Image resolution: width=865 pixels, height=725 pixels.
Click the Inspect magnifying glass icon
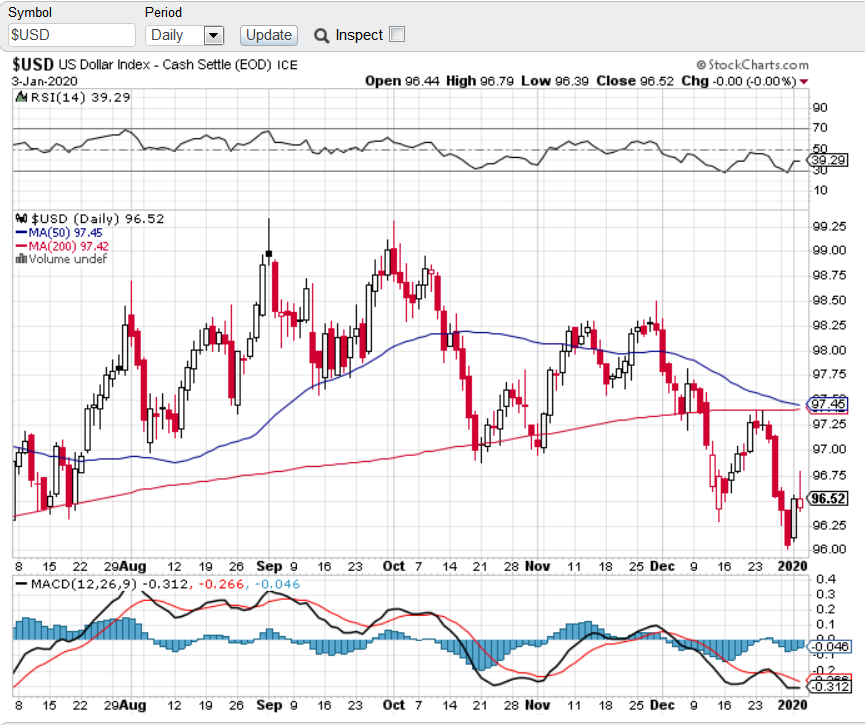(321, 36)
